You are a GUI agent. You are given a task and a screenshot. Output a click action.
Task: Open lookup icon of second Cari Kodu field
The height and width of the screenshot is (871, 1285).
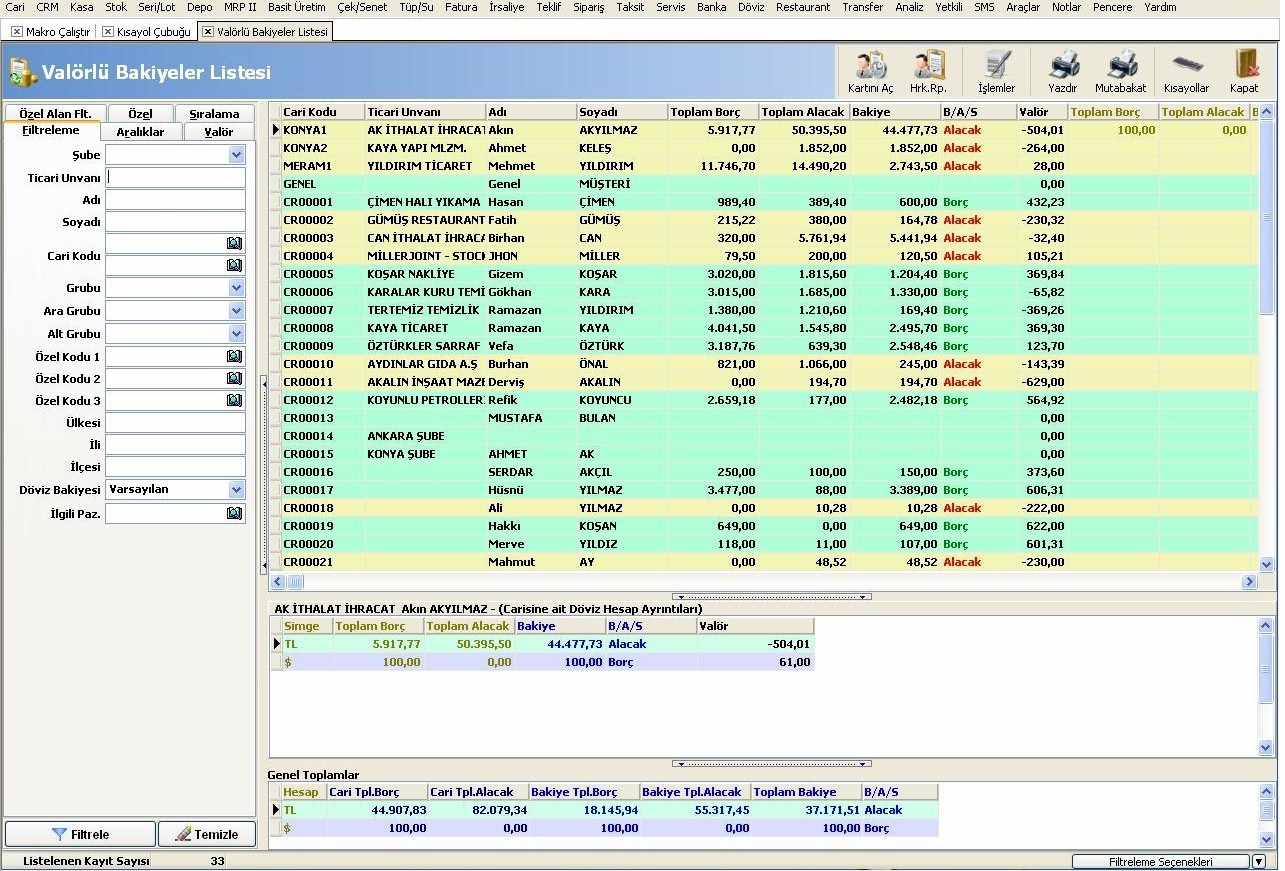234,265
